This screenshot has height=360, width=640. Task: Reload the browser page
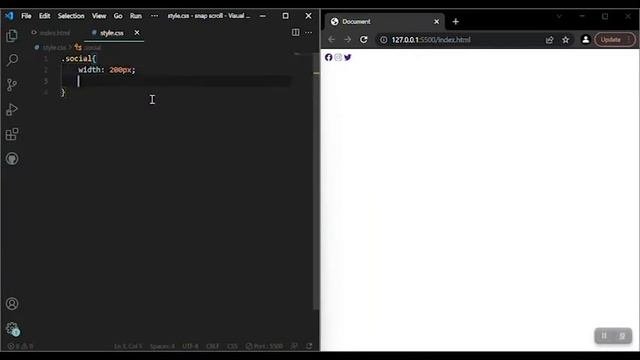(x=364, y=40)
